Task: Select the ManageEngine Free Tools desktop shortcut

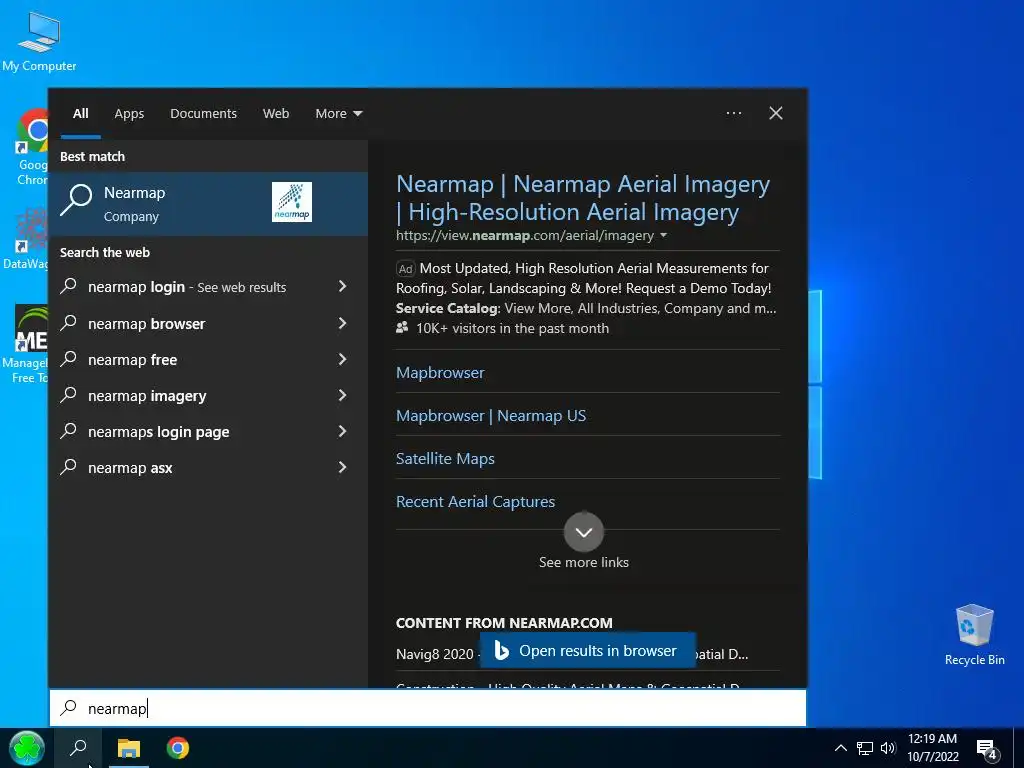Action: 26,345
